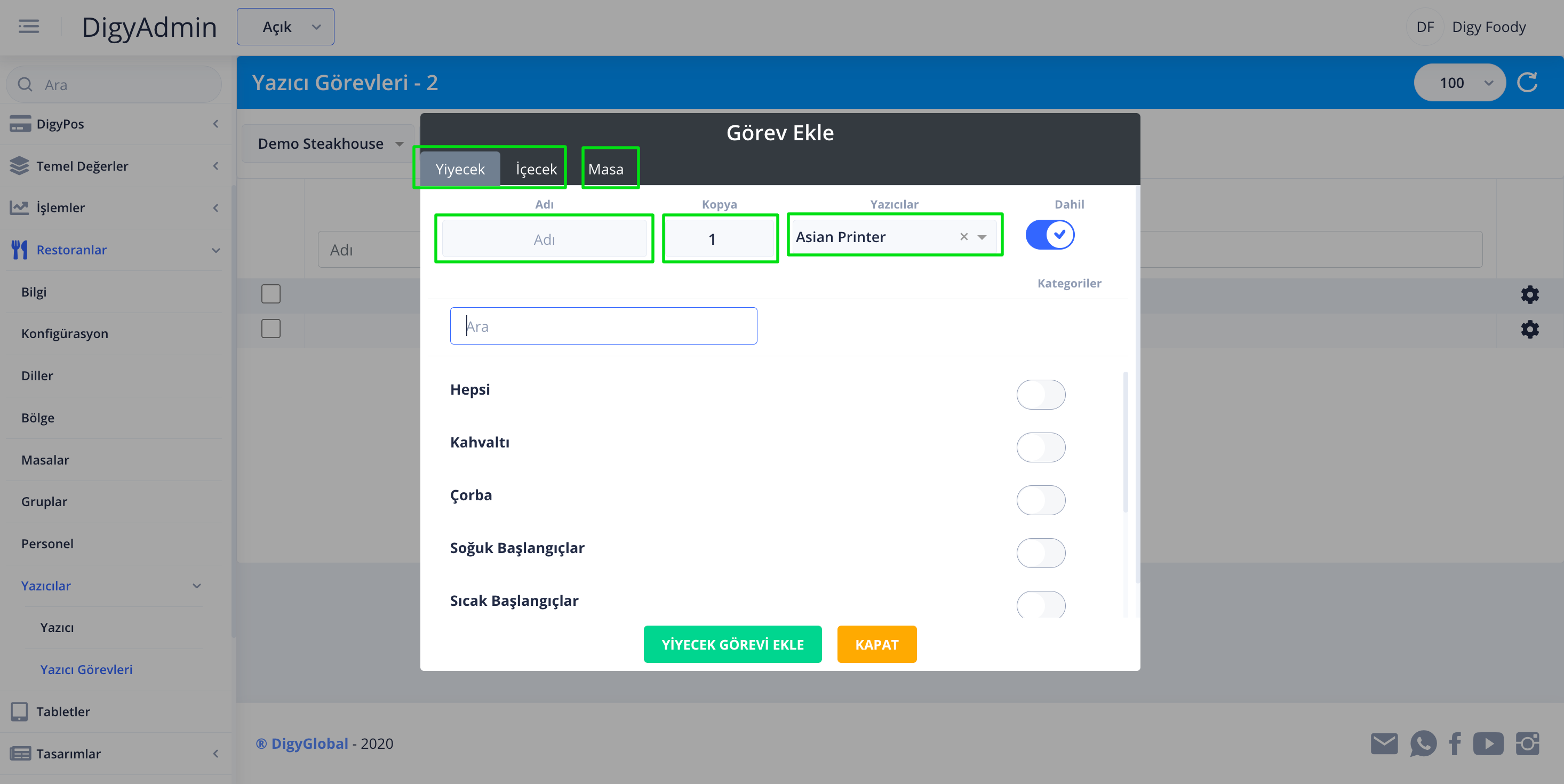Viewport: 1564px width, 784px height.
Task: Click the hamburger menu icon
Action: click(28, 27)
